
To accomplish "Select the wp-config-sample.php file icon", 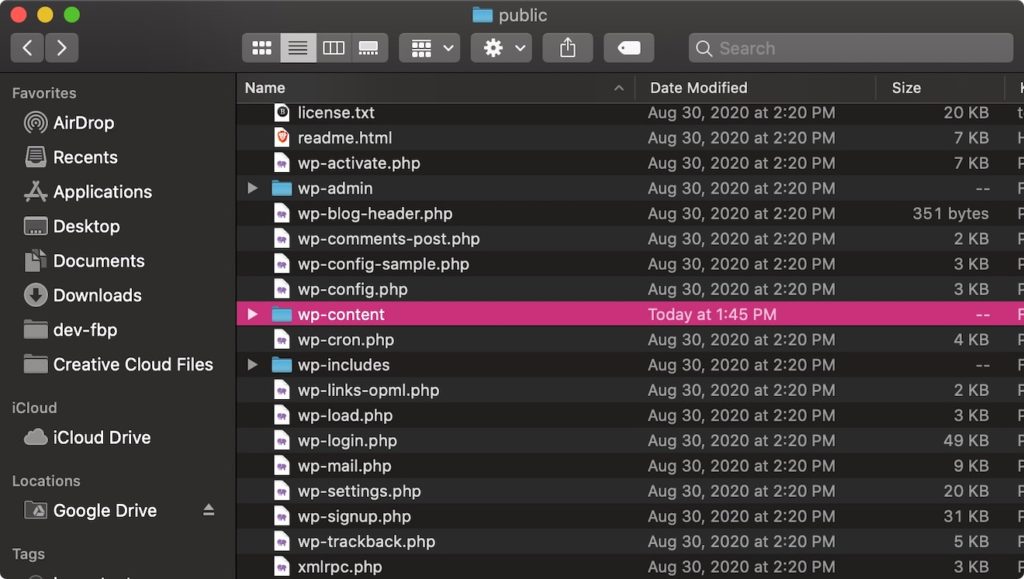I will (281, 264).
